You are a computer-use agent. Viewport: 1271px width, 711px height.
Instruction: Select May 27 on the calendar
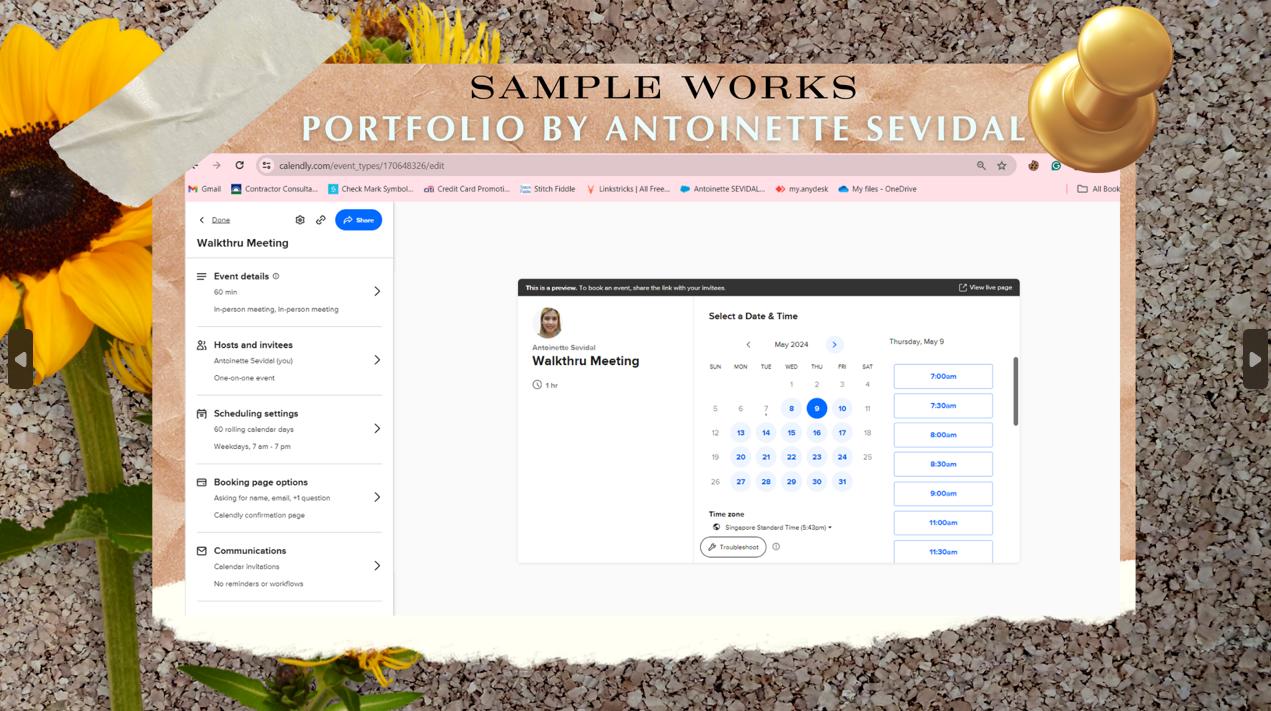(740, 482)
